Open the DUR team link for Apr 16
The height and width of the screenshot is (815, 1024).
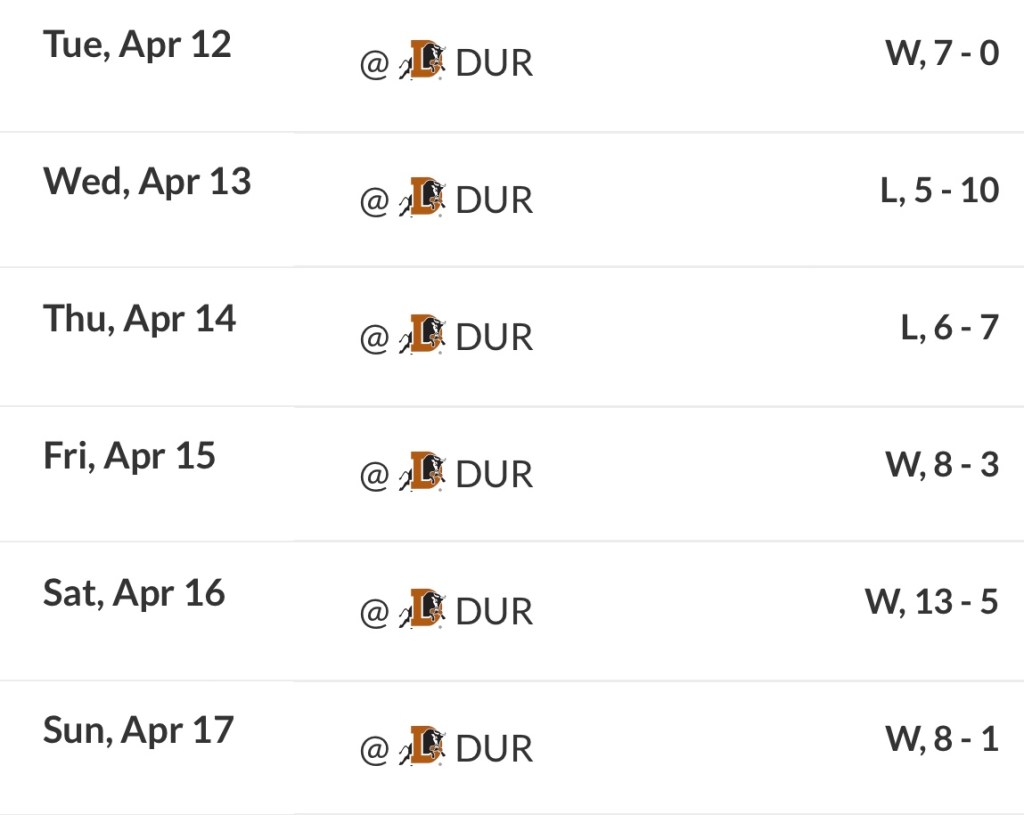click(x=494, y=611)
